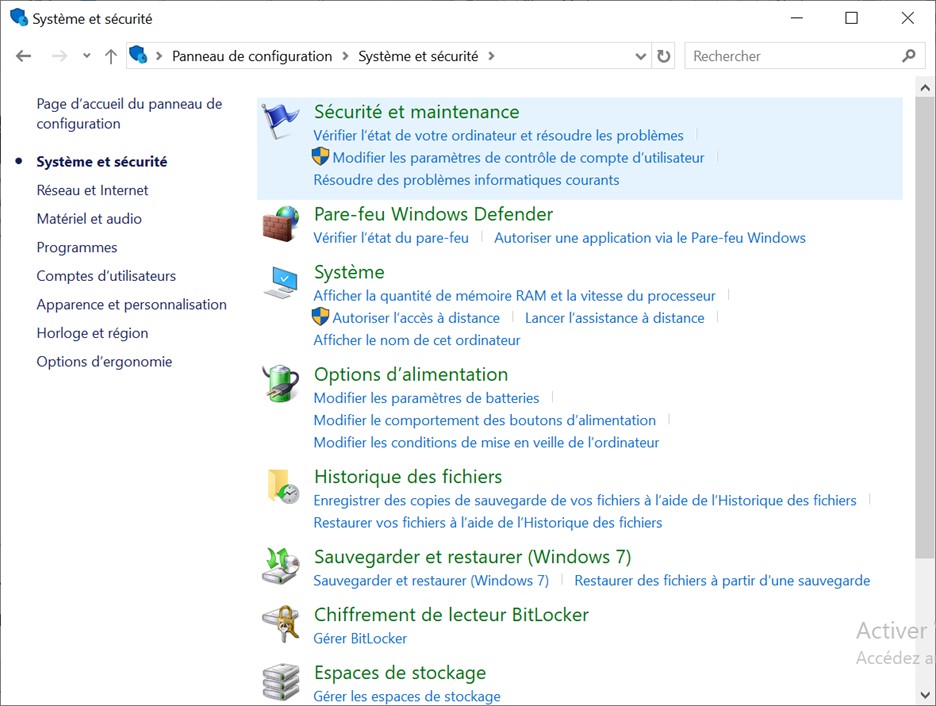Viewport: 936px width, 706px height.
Task: Open Page d'accueil du panneau de configuration
Action: [x=129, y=113]
